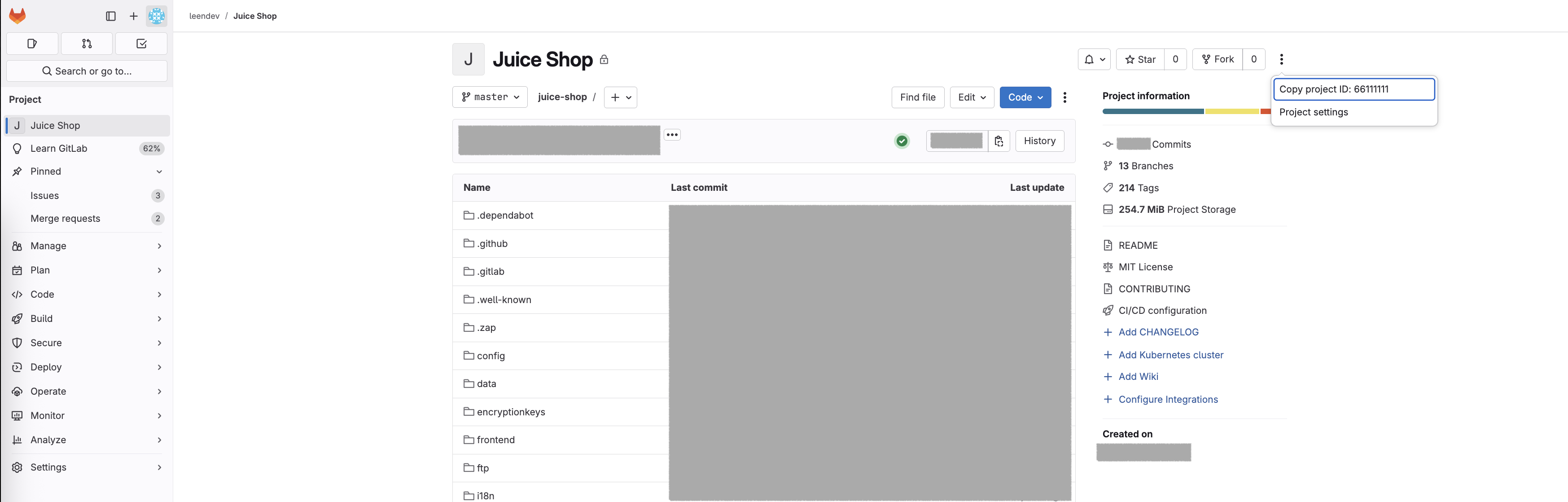The image size is (1568, 502).
Task: Open the create new plus icon
Action: [x=133, y=16]
